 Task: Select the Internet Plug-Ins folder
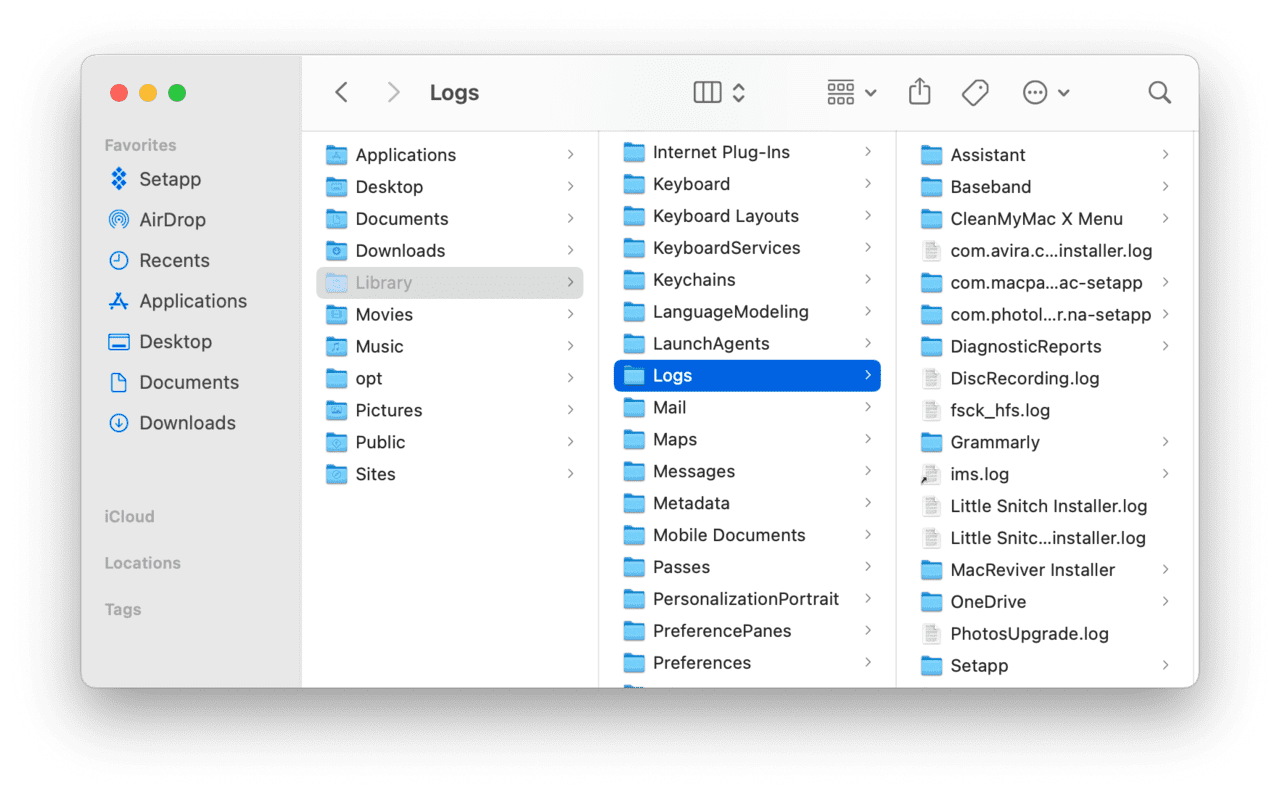click(747, 152)
